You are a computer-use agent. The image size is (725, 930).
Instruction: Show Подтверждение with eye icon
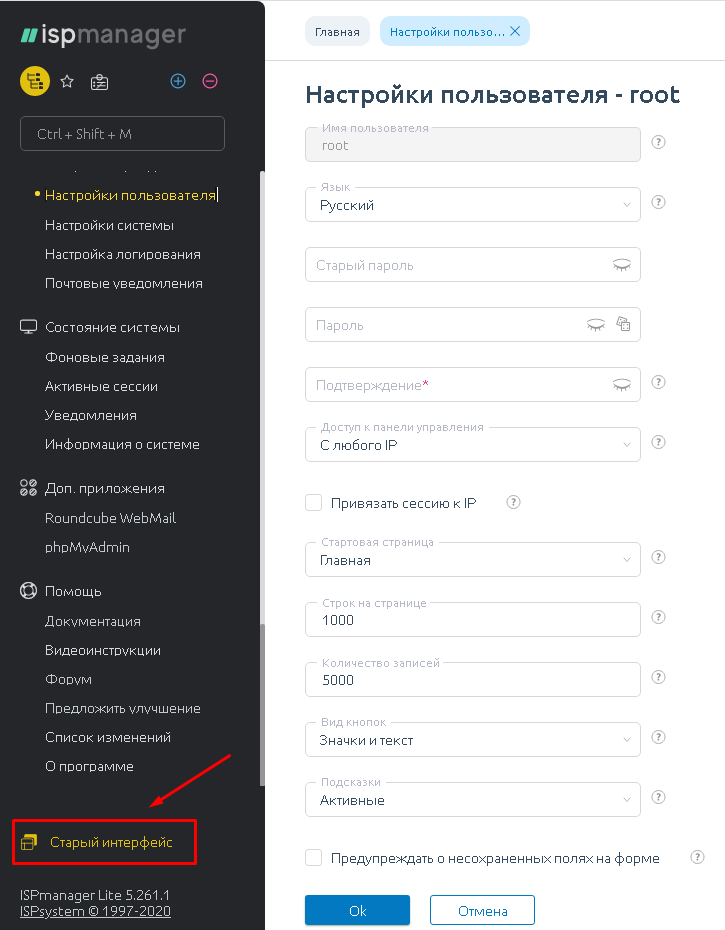[621, 385]
